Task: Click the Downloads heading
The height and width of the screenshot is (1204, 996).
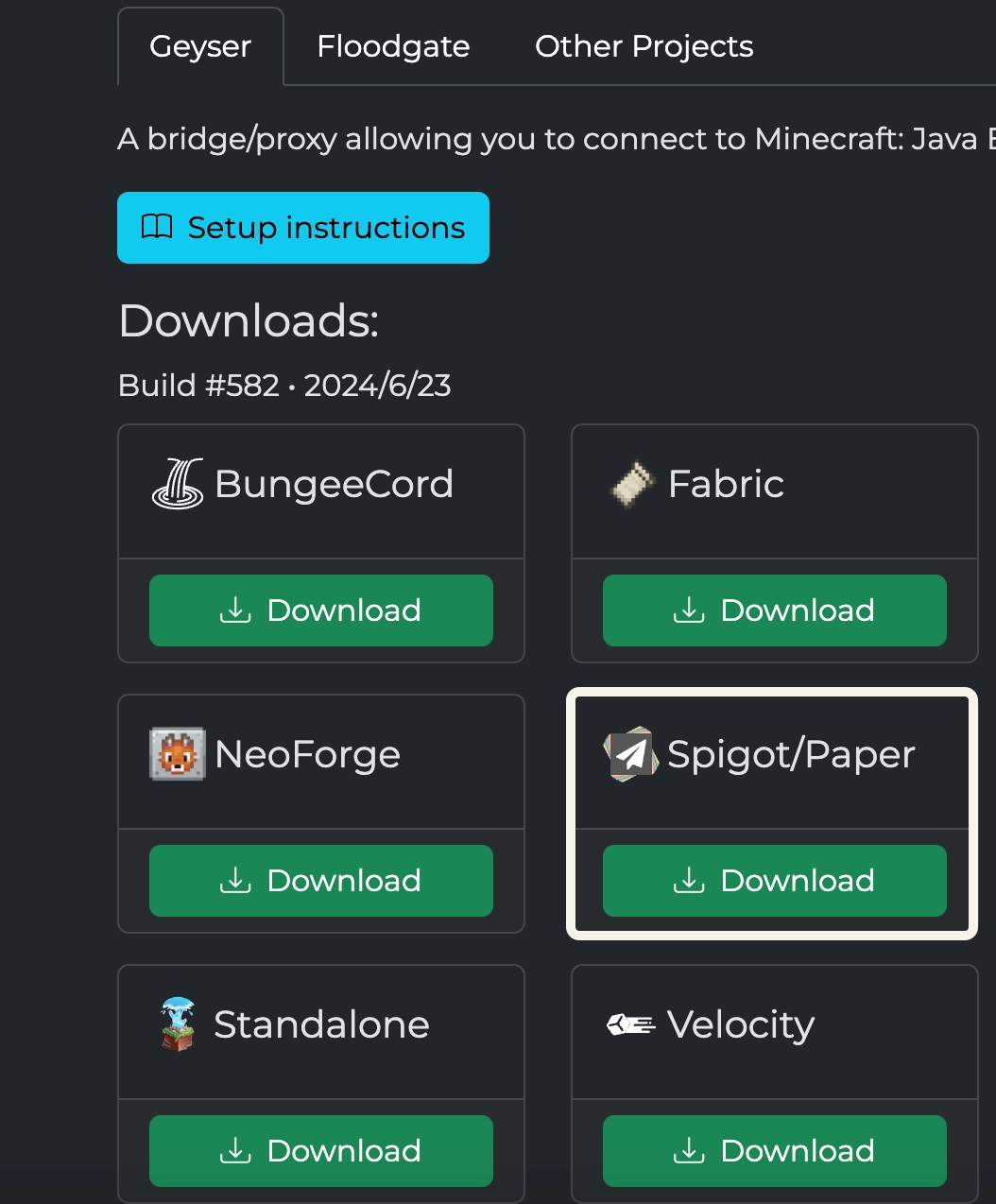Action: click(x=249, y=321)
